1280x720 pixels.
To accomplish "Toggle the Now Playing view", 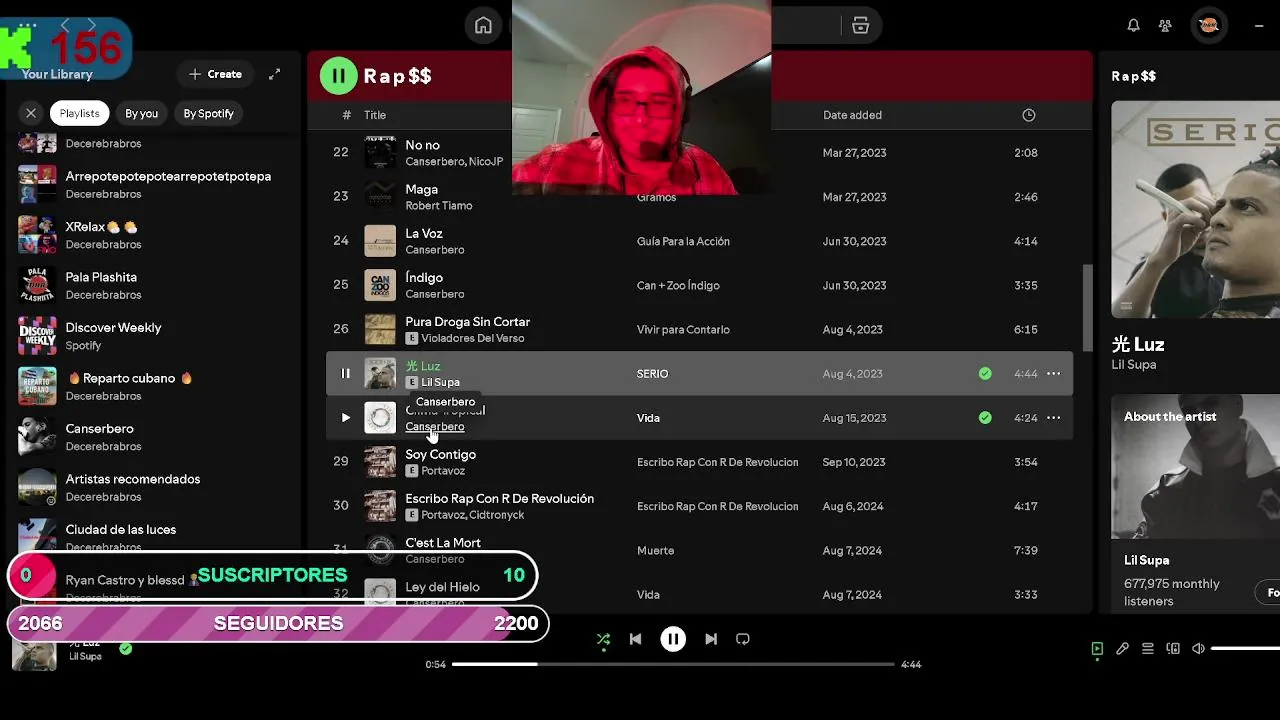I will click(x=1097, y=648).
